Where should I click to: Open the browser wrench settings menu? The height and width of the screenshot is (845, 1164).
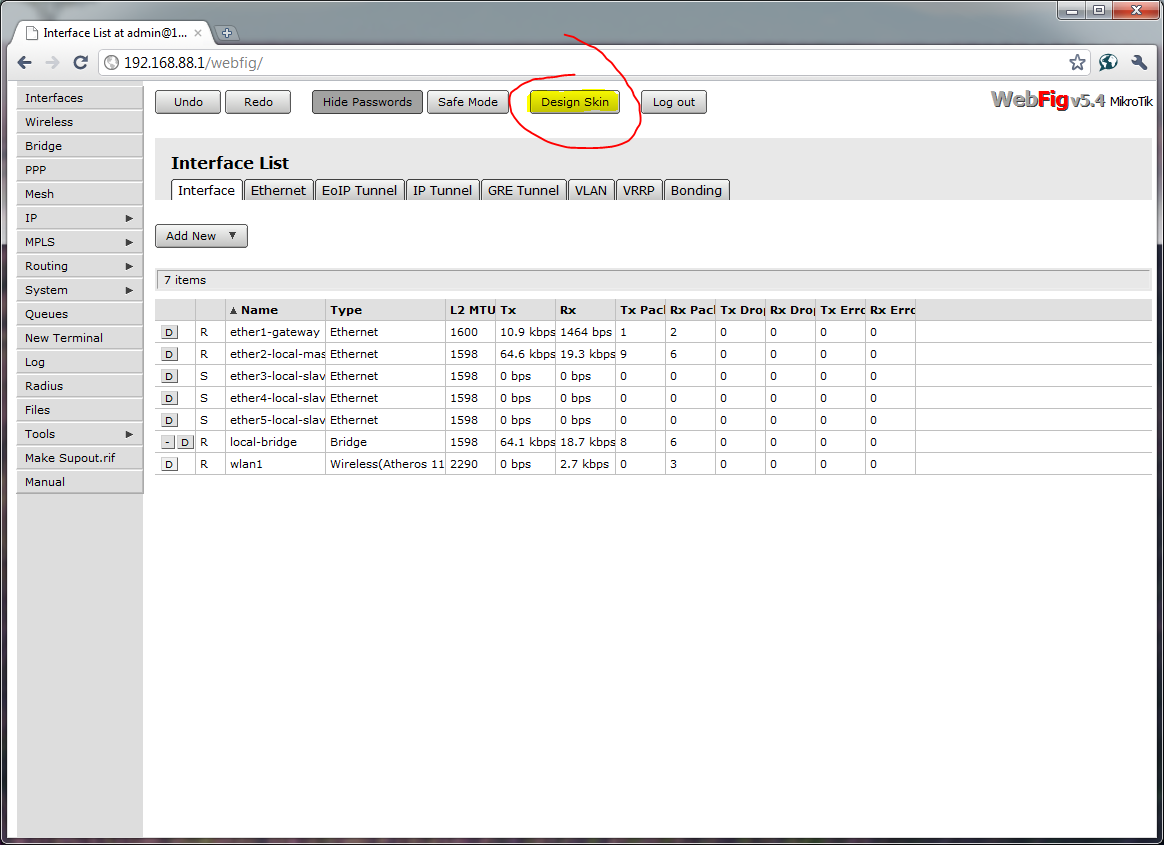click(1139, 63)
